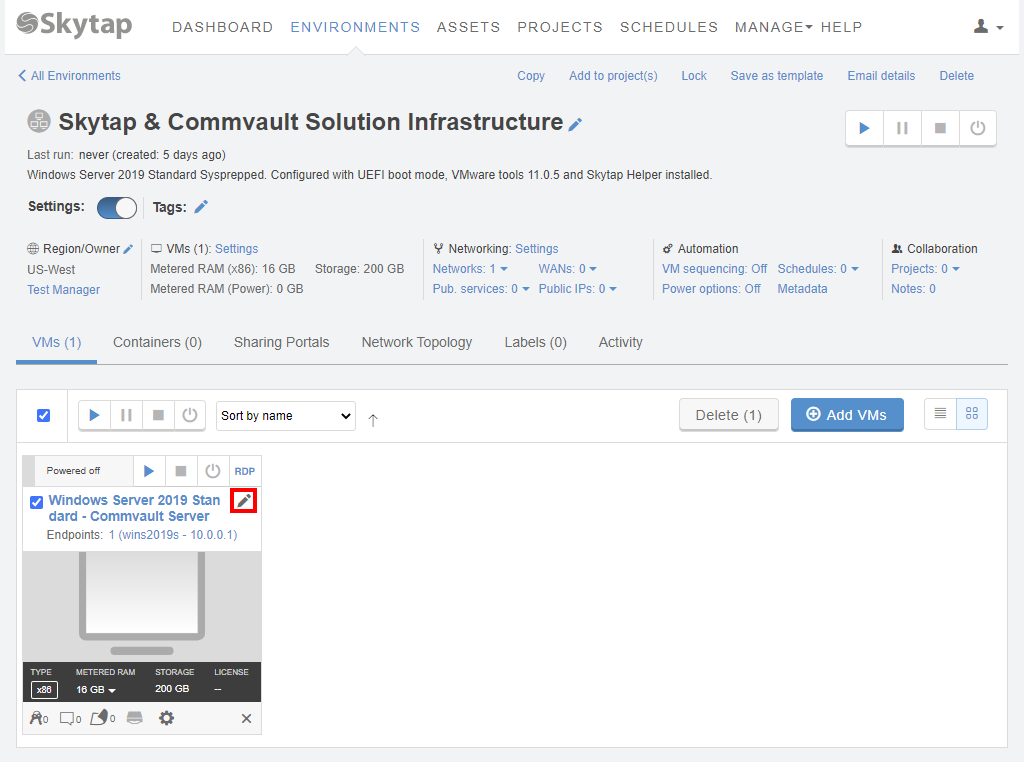Screen dimensions: 1024x762
Task: Open RDP connection for the VM
Action: click(245, 471)
